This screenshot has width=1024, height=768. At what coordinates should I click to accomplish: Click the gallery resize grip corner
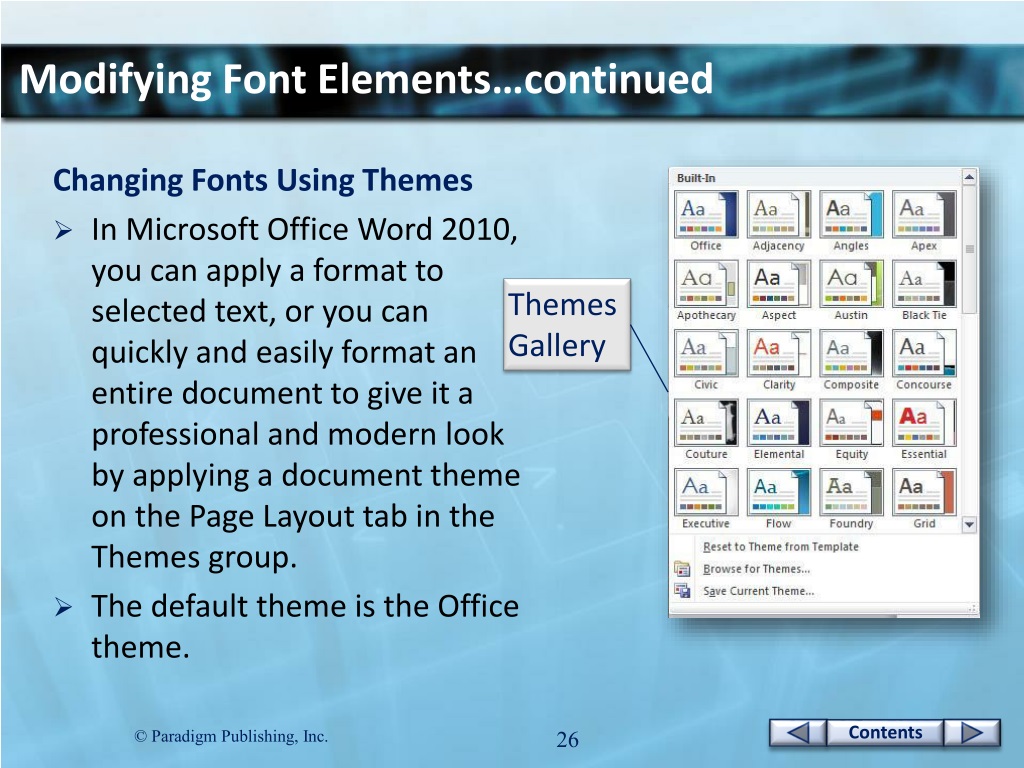pyautogui.click(x=972, y=609)
